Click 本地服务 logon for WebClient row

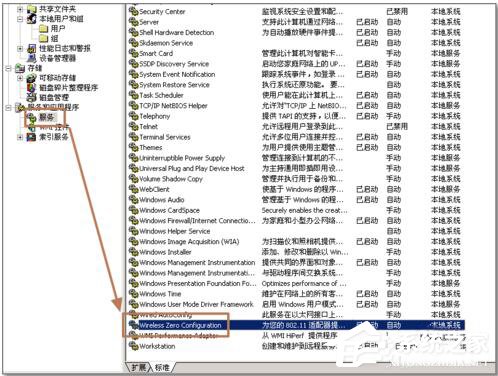coord(446,189)
